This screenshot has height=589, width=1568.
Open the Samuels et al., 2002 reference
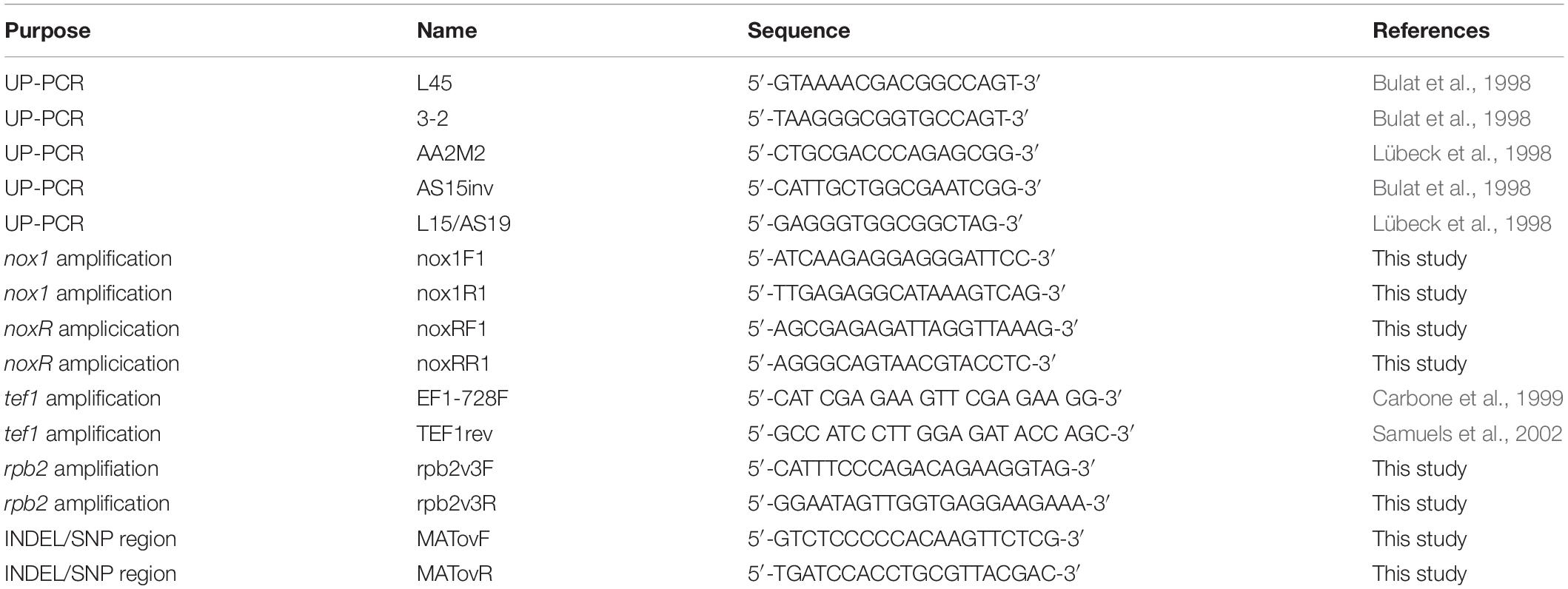click(x=1467, y=434)
